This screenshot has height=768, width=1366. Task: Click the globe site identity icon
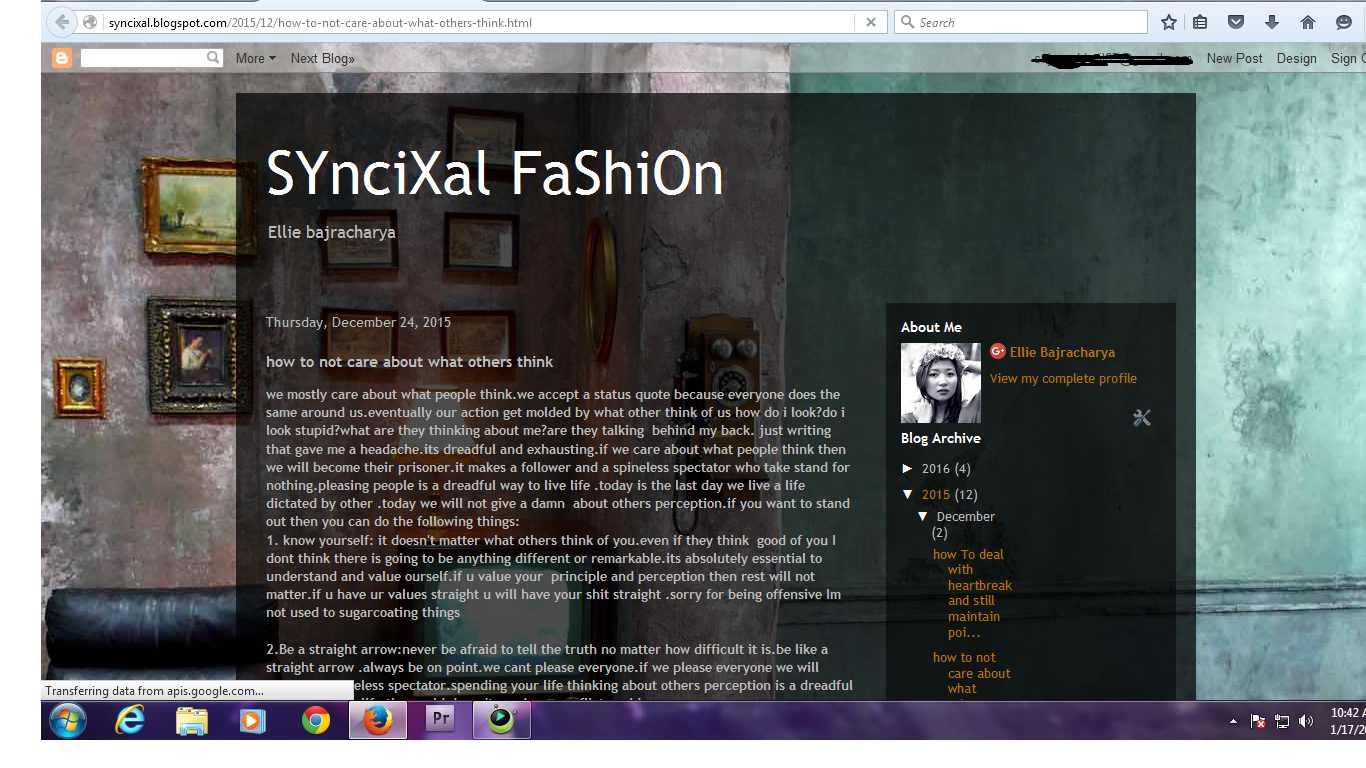tap(91, 22)
